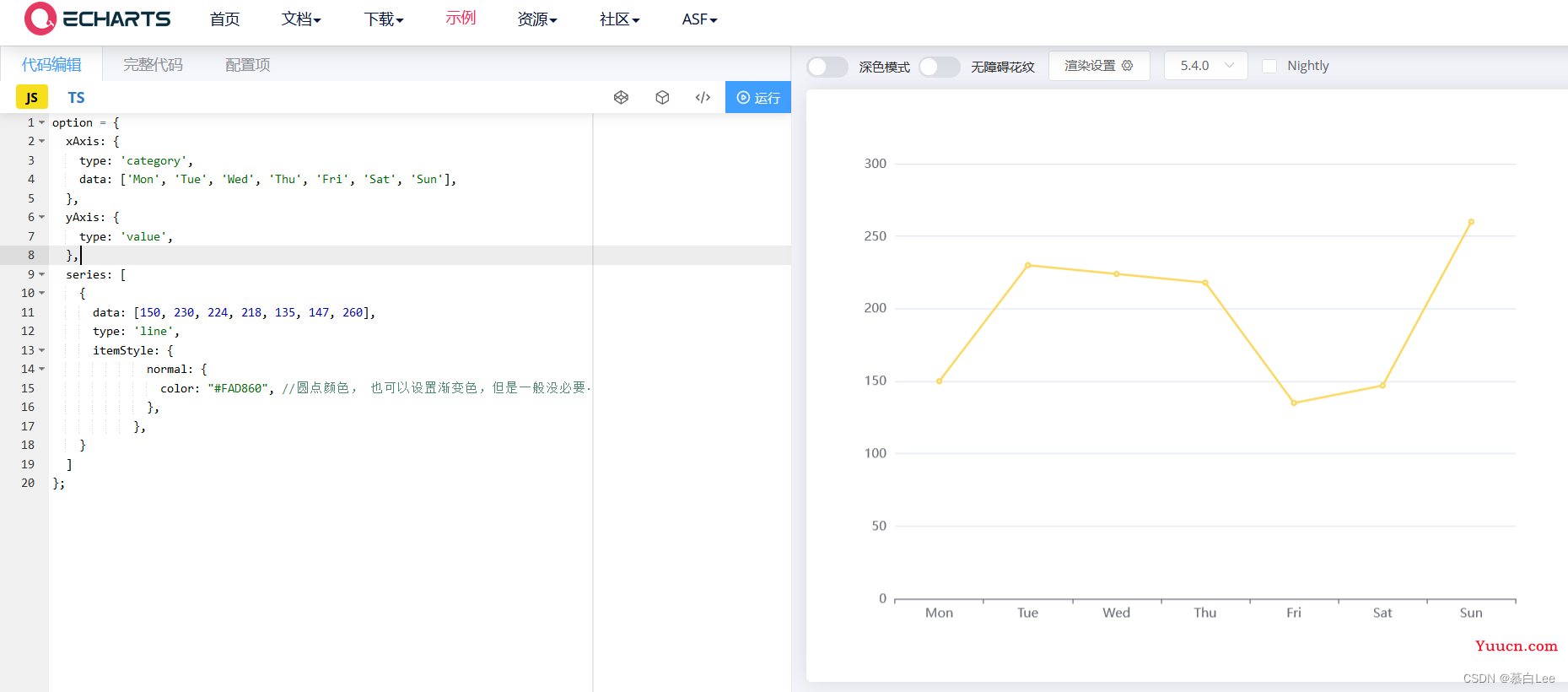This screenshot has width=1568, height=692.
Task: Click the Sat data point on the line
Action: pyautogui.click(x=1382, y=386)
